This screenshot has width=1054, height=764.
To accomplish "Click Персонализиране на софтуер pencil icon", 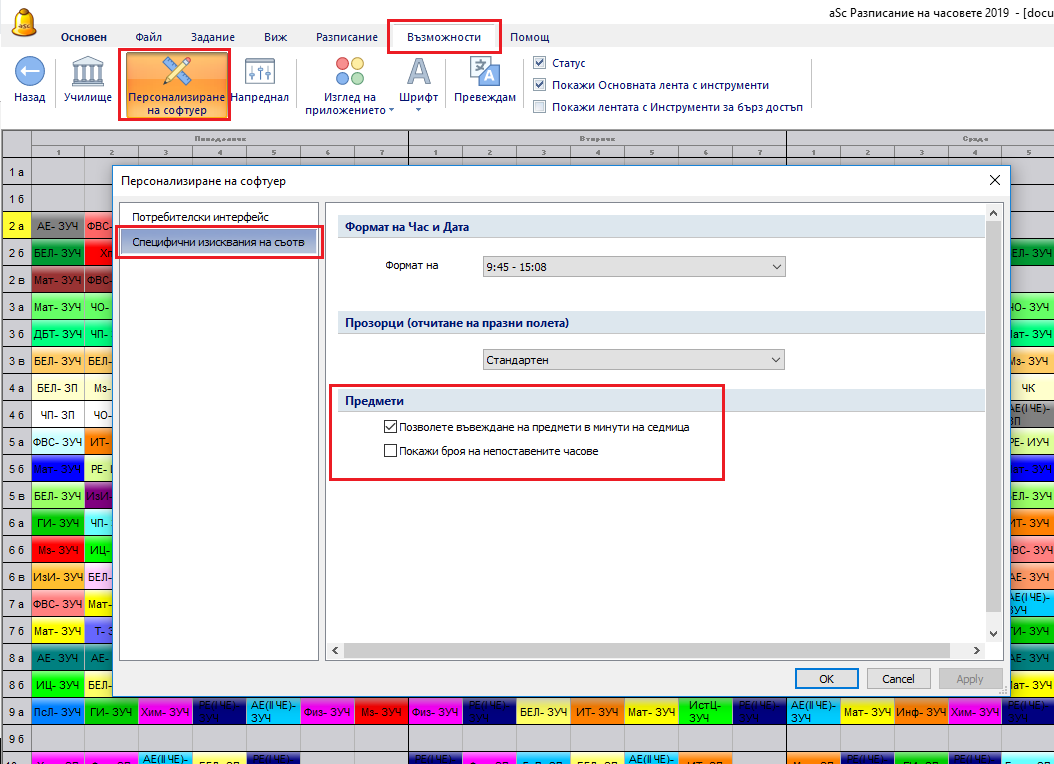I will pos(176,72).
